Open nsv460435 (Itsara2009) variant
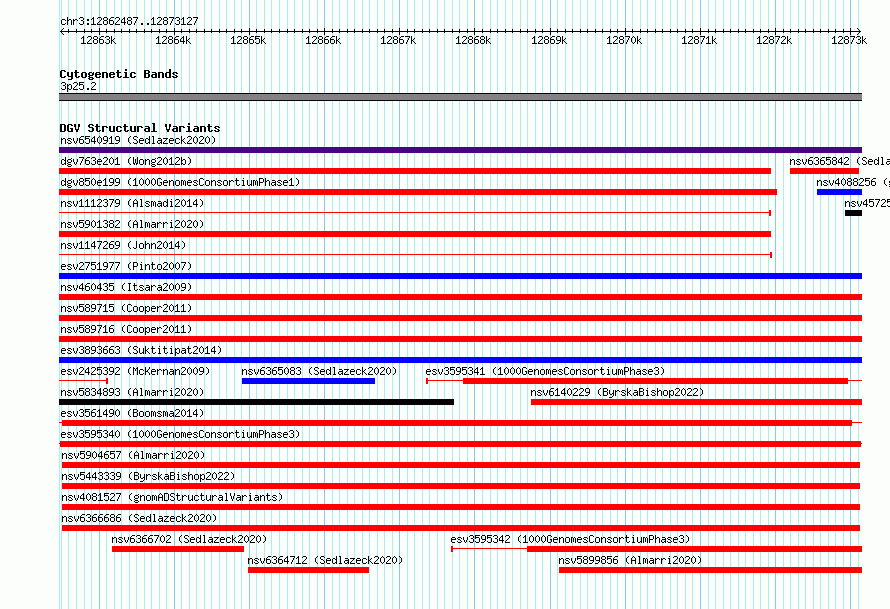 point(126,287)
